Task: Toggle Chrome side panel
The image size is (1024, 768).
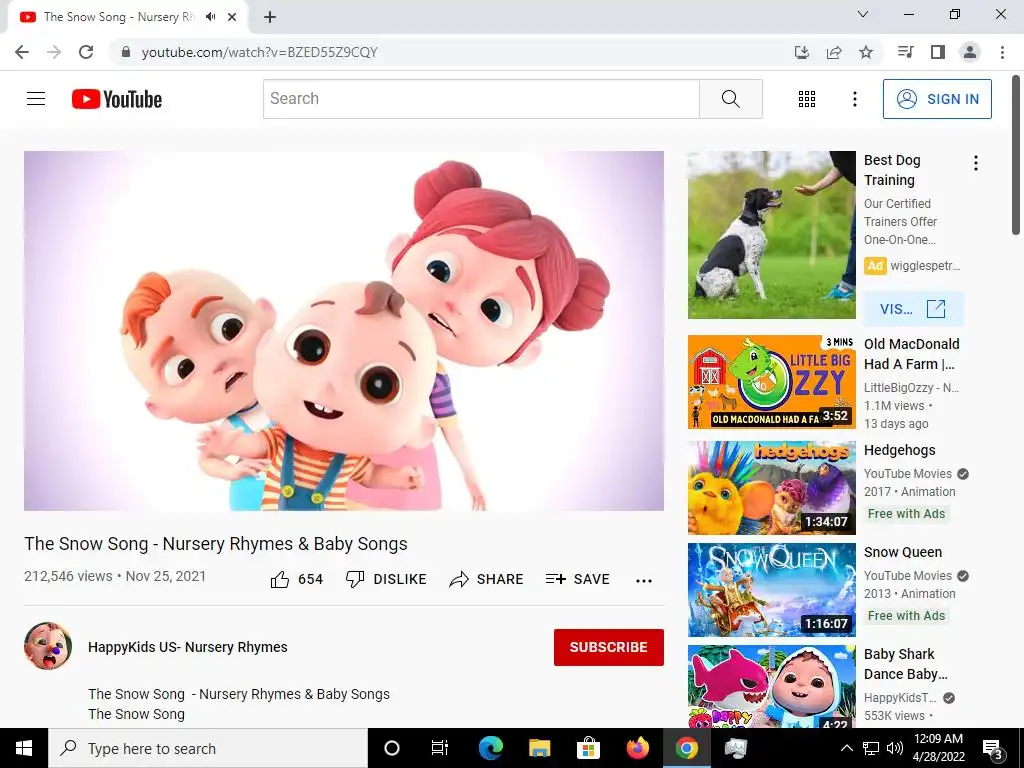Action: click(x=937, y=52)
